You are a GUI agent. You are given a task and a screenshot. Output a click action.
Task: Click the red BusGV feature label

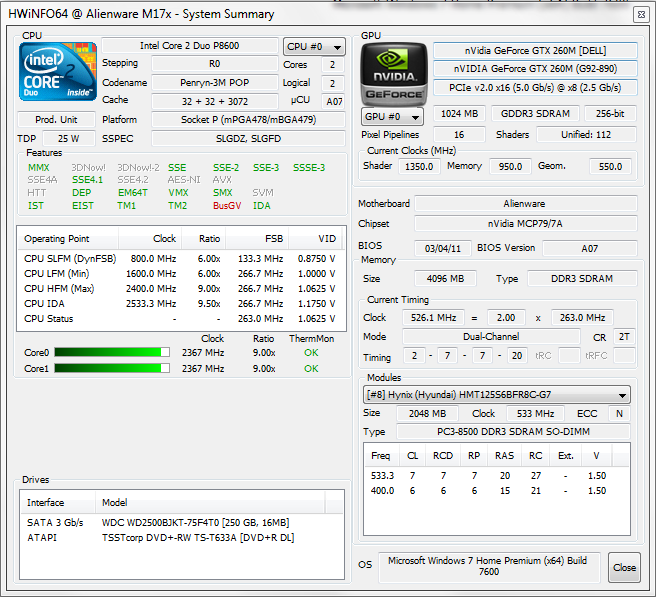[227, 205]
